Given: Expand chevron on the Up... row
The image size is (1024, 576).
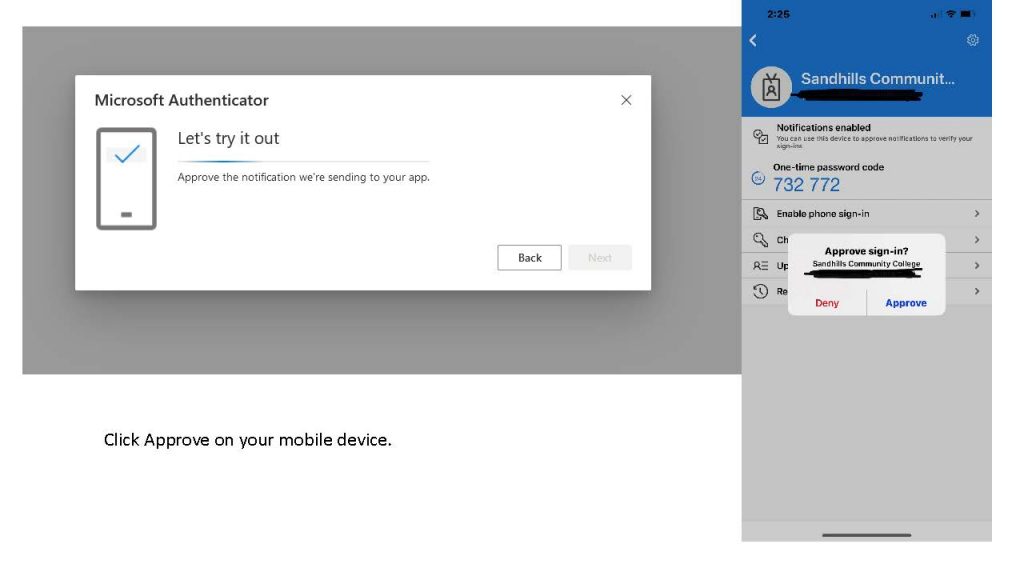Looking at the screenshot, I should tap(977, 265).
